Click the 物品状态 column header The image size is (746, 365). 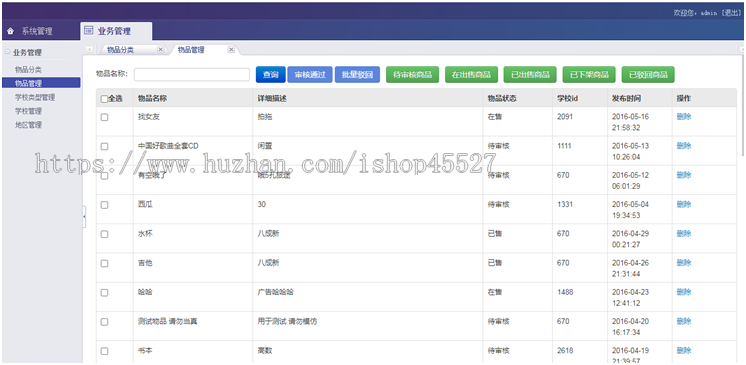point(502,99)
